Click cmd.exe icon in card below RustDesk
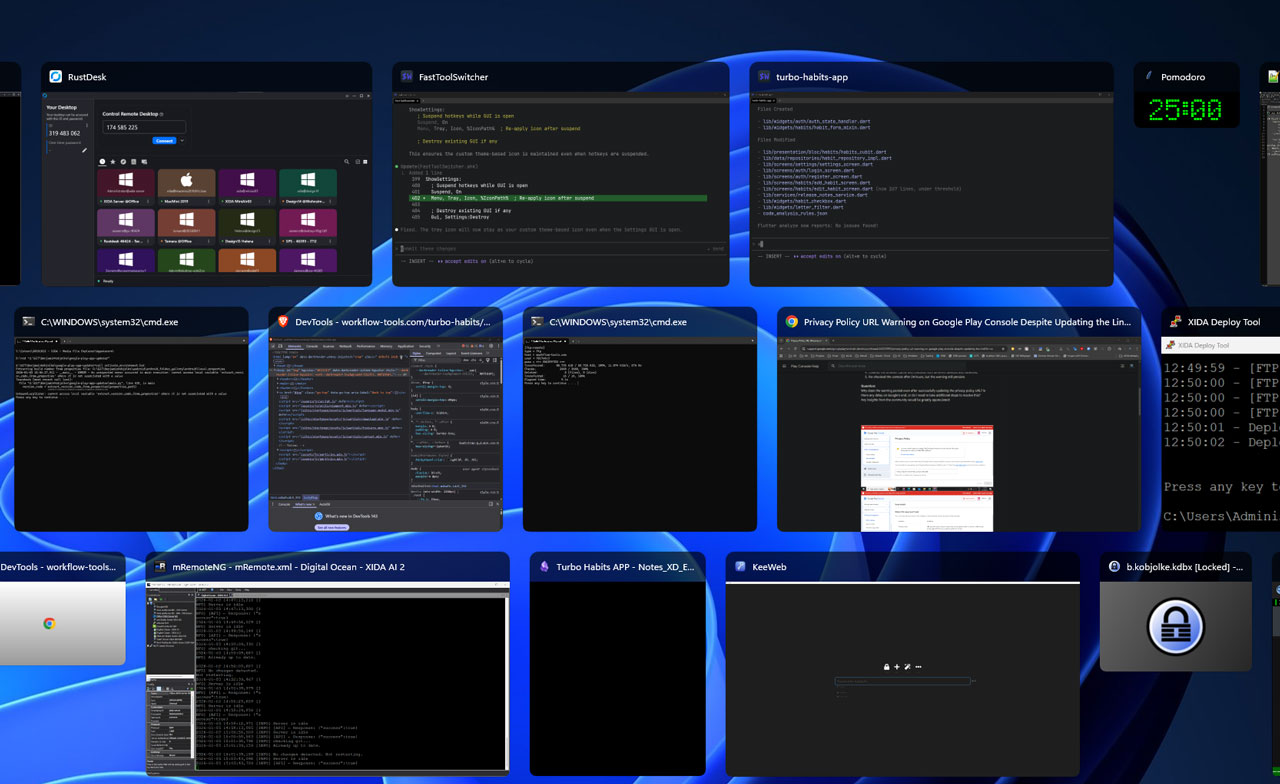This screenshot has height=784, width=1280. point(28,322)
